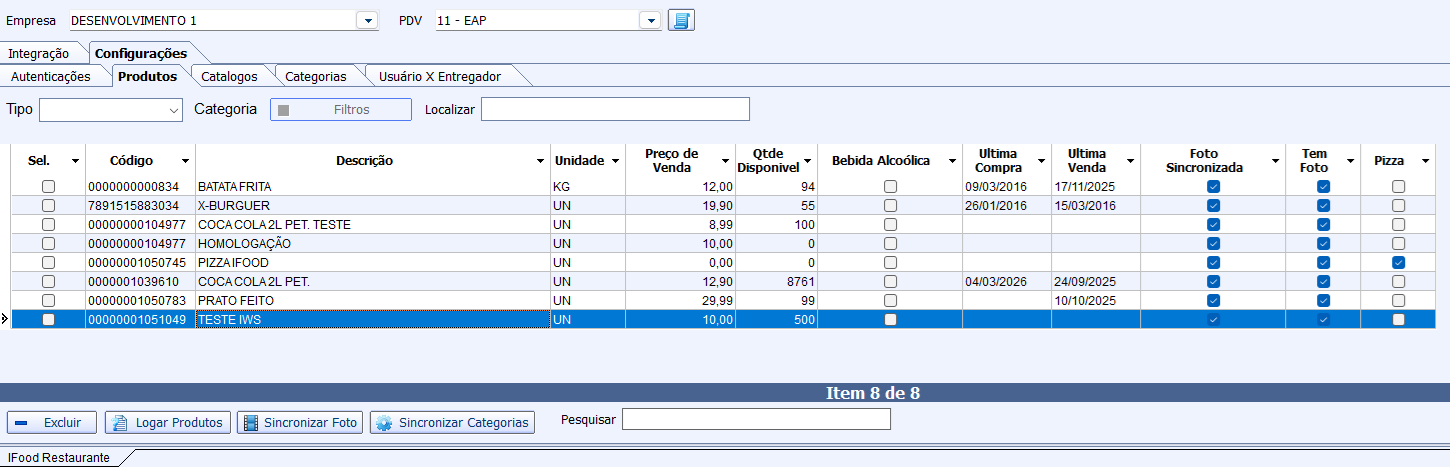
Task: Open the Filtros category filter
Action: pyautogui.click(x=341, y=110)
